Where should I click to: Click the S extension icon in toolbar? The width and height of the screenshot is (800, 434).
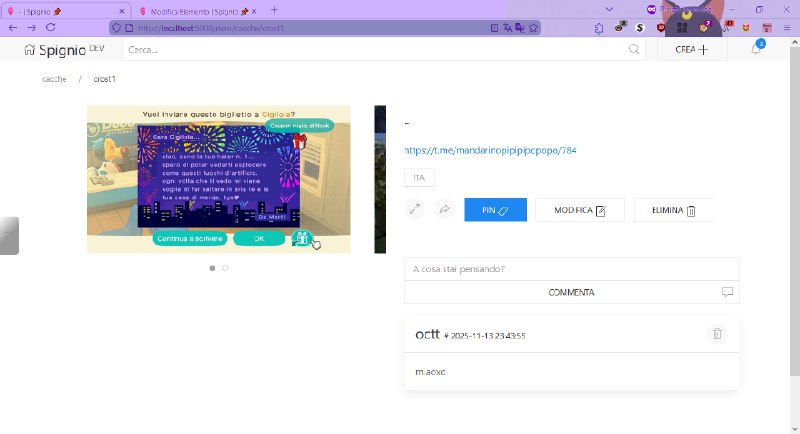tap(640, 28)
